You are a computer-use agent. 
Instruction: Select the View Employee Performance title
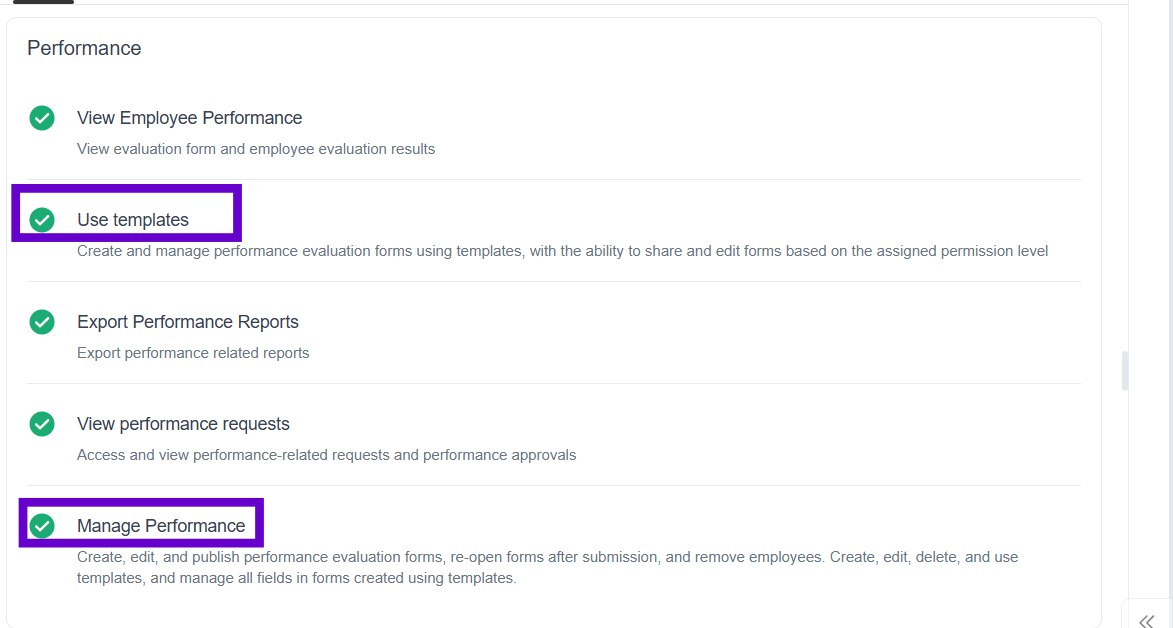coord(189,118)
